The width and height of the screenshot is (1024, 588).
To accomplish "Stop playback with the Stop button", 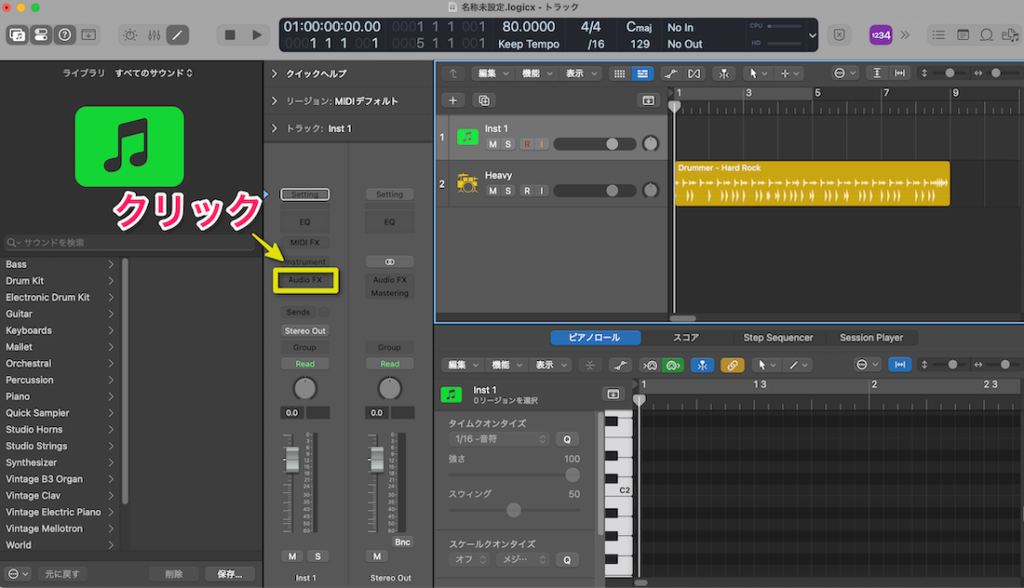I will [x=230, y=35].
